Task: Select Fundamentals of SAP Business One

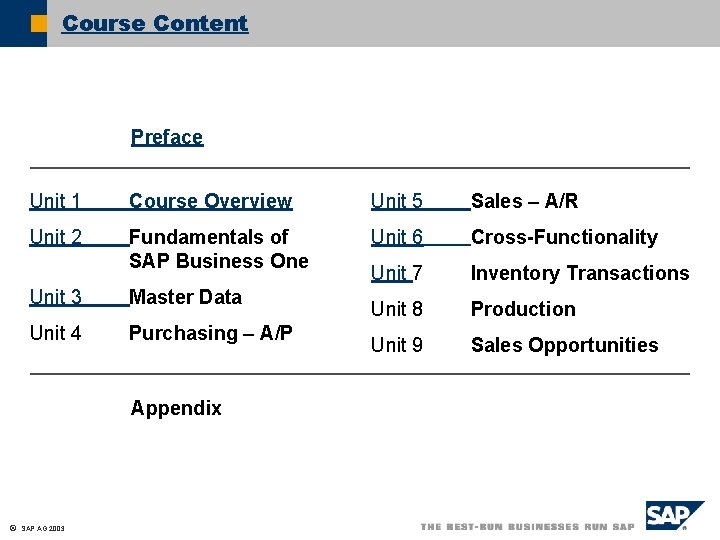Action: (x=219, y=249)
